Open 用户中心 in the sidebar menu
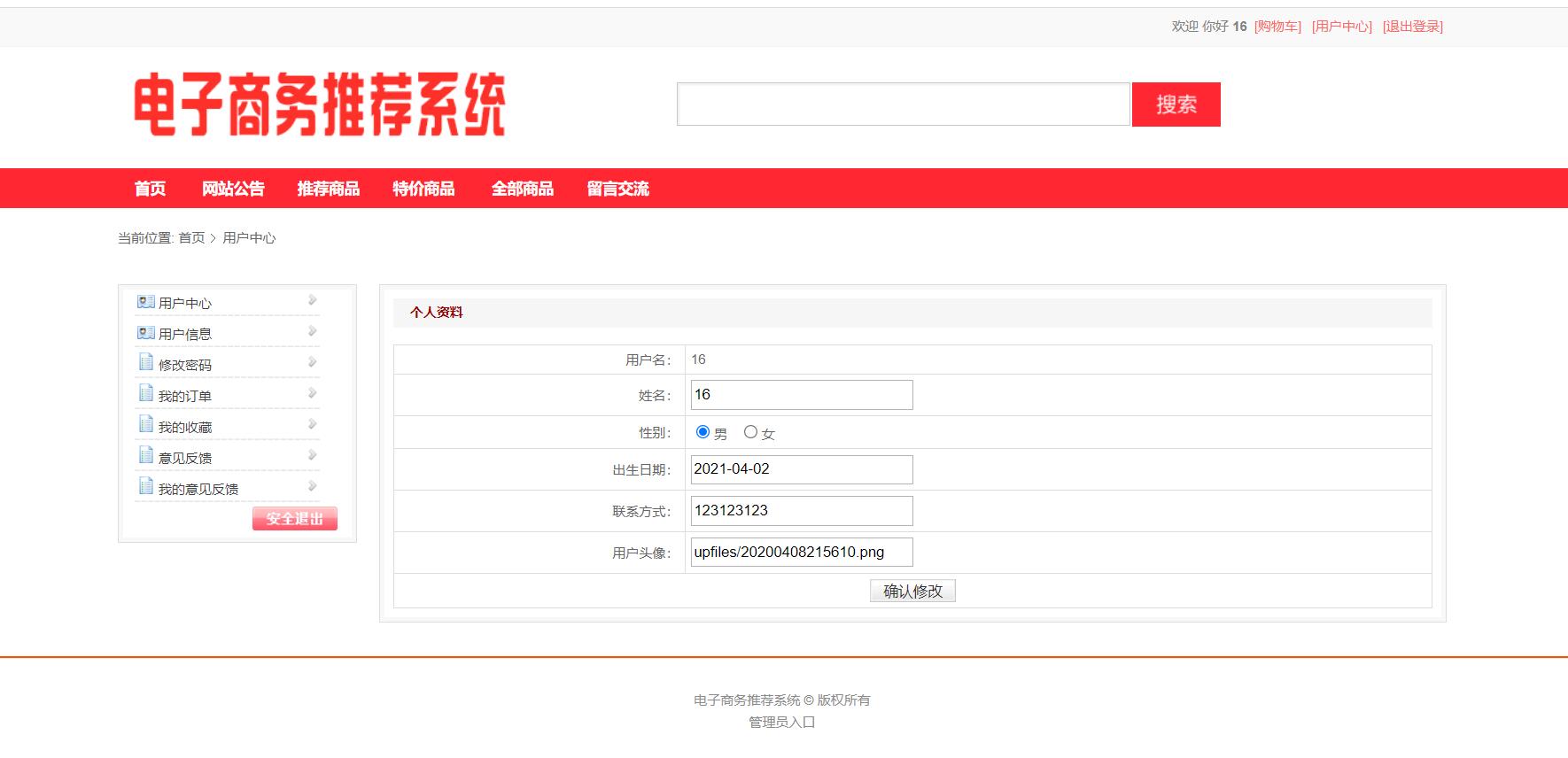The image size is (1568, 758). pyautogui.click(x=185, y=303)
